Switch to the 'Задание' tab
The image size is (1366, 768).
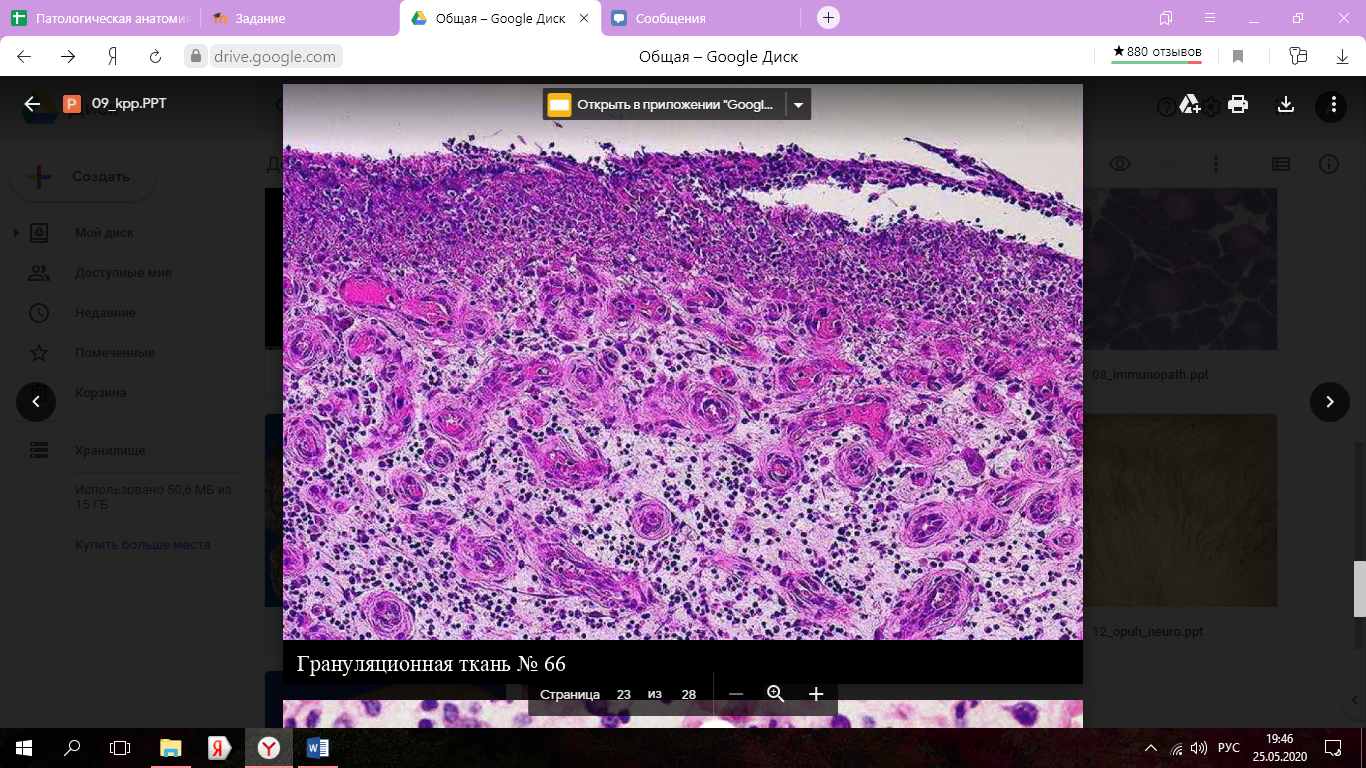point(300,18)
